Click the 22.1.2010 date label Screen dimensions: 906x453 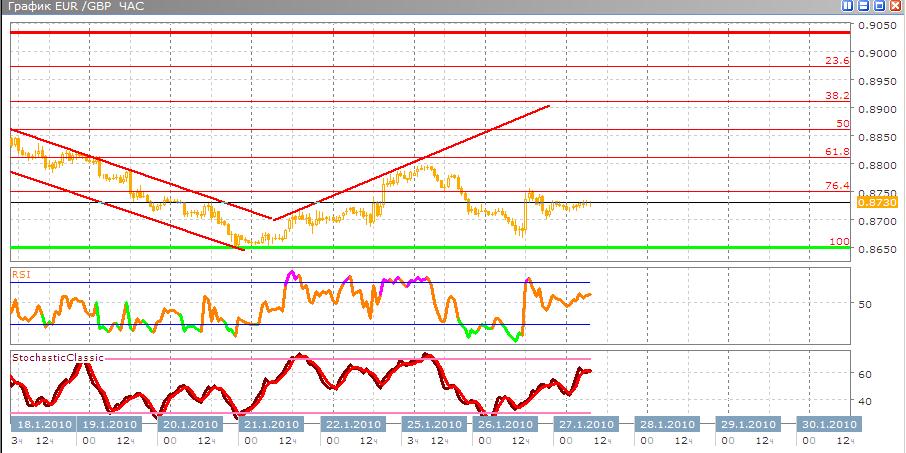[352, 425]
